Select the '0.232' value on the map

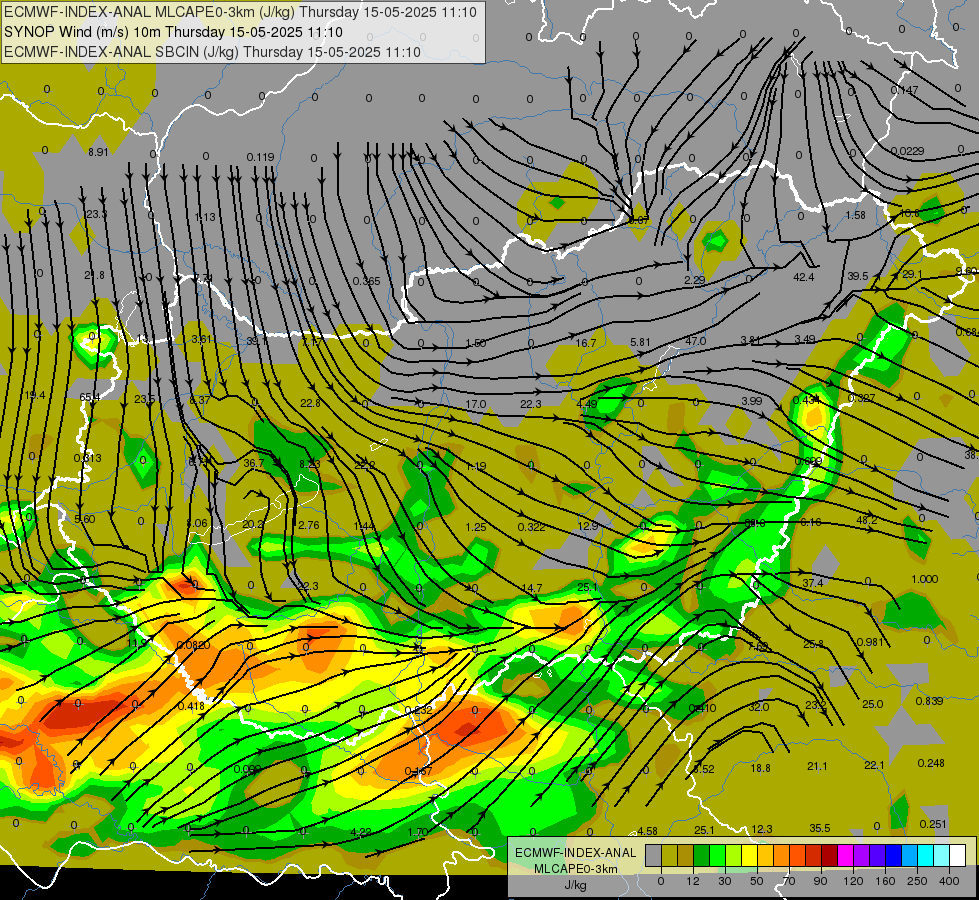[418, 710]
